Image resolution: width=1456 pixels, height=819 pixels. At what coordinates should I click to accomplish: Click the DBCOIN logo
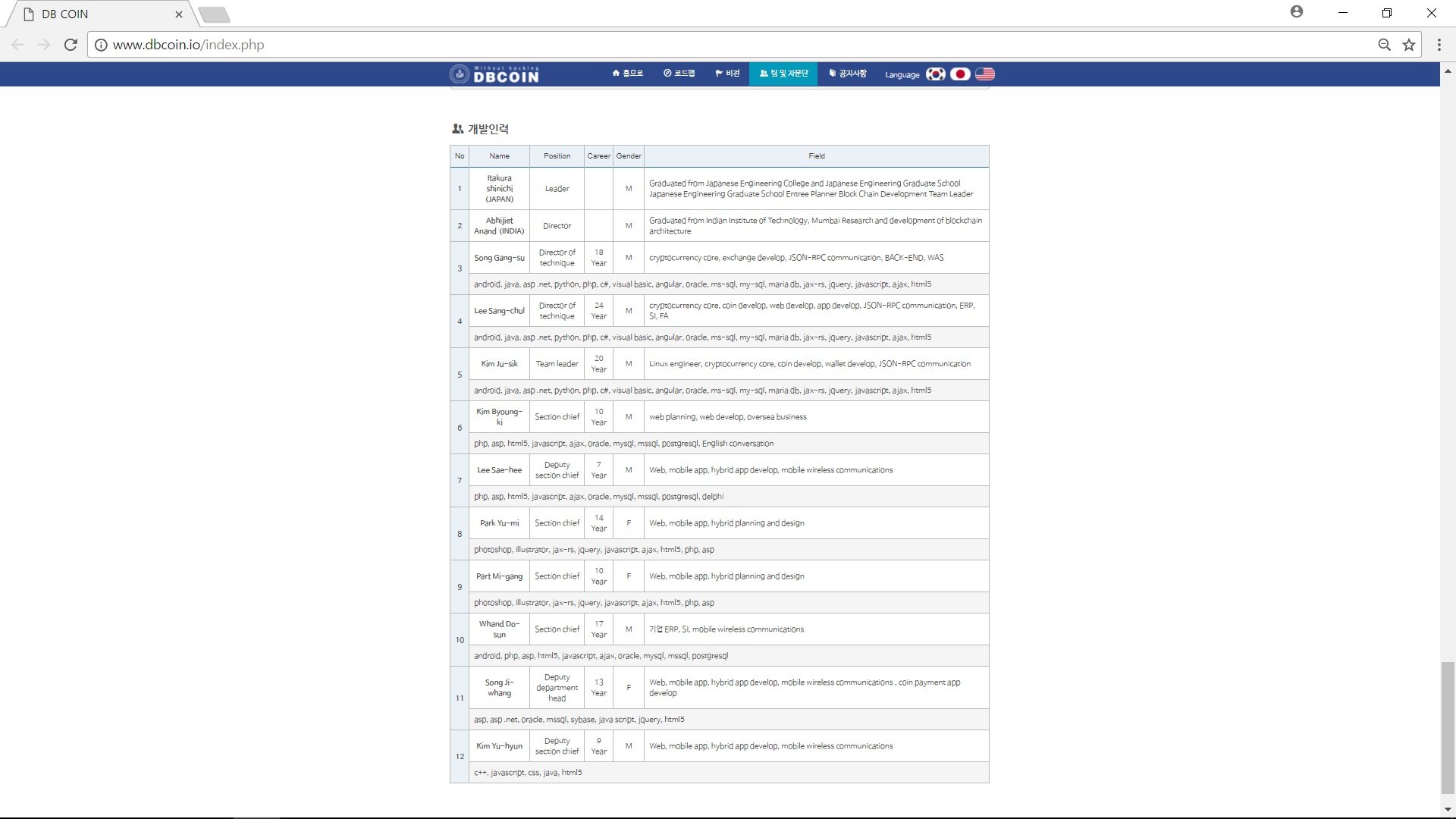(x=494, y=74)
